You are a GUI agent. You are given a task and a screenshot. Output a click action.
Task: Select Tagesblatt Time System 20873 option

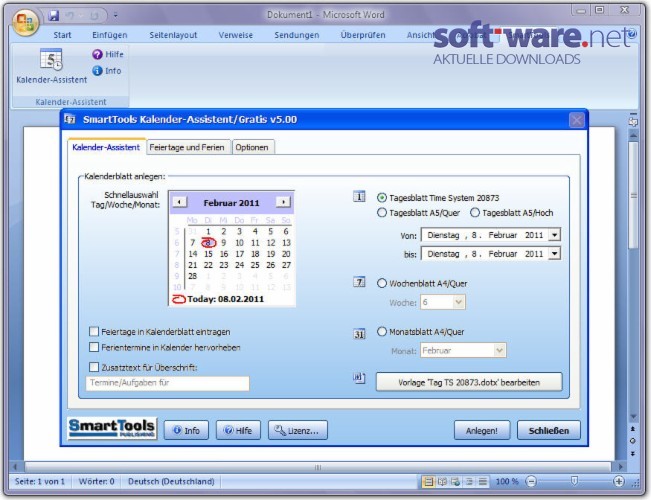(382, 198)
